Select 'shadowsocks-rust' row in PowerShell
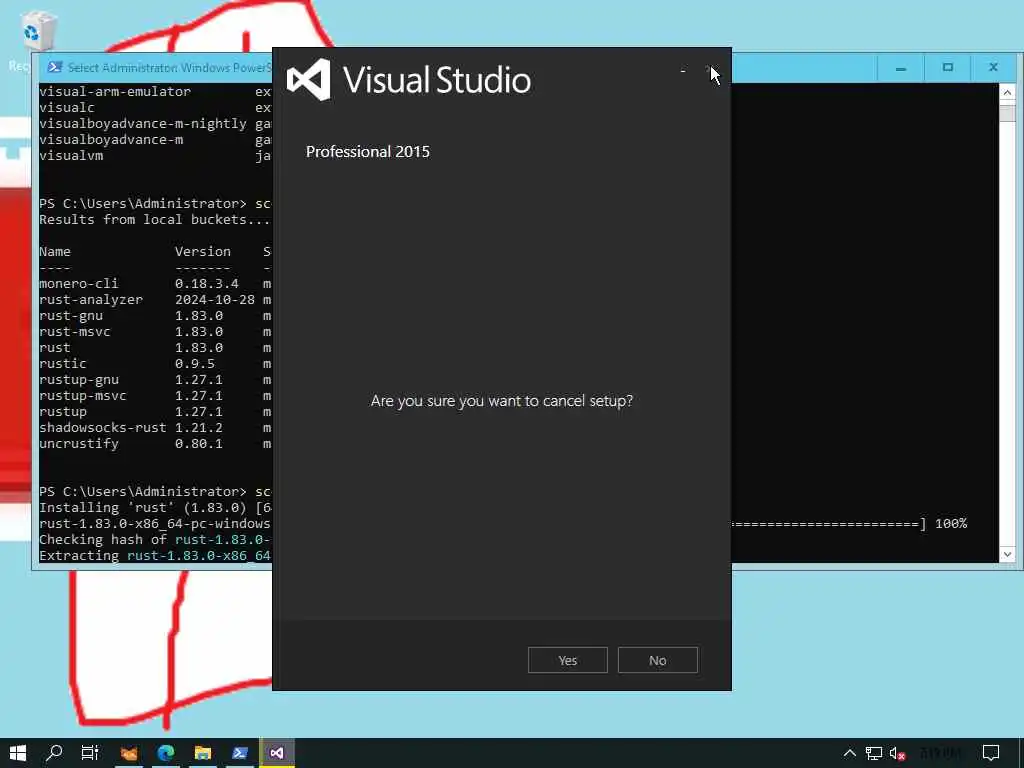This screenshot has width=1024, height=768. (x=155, y=428)
